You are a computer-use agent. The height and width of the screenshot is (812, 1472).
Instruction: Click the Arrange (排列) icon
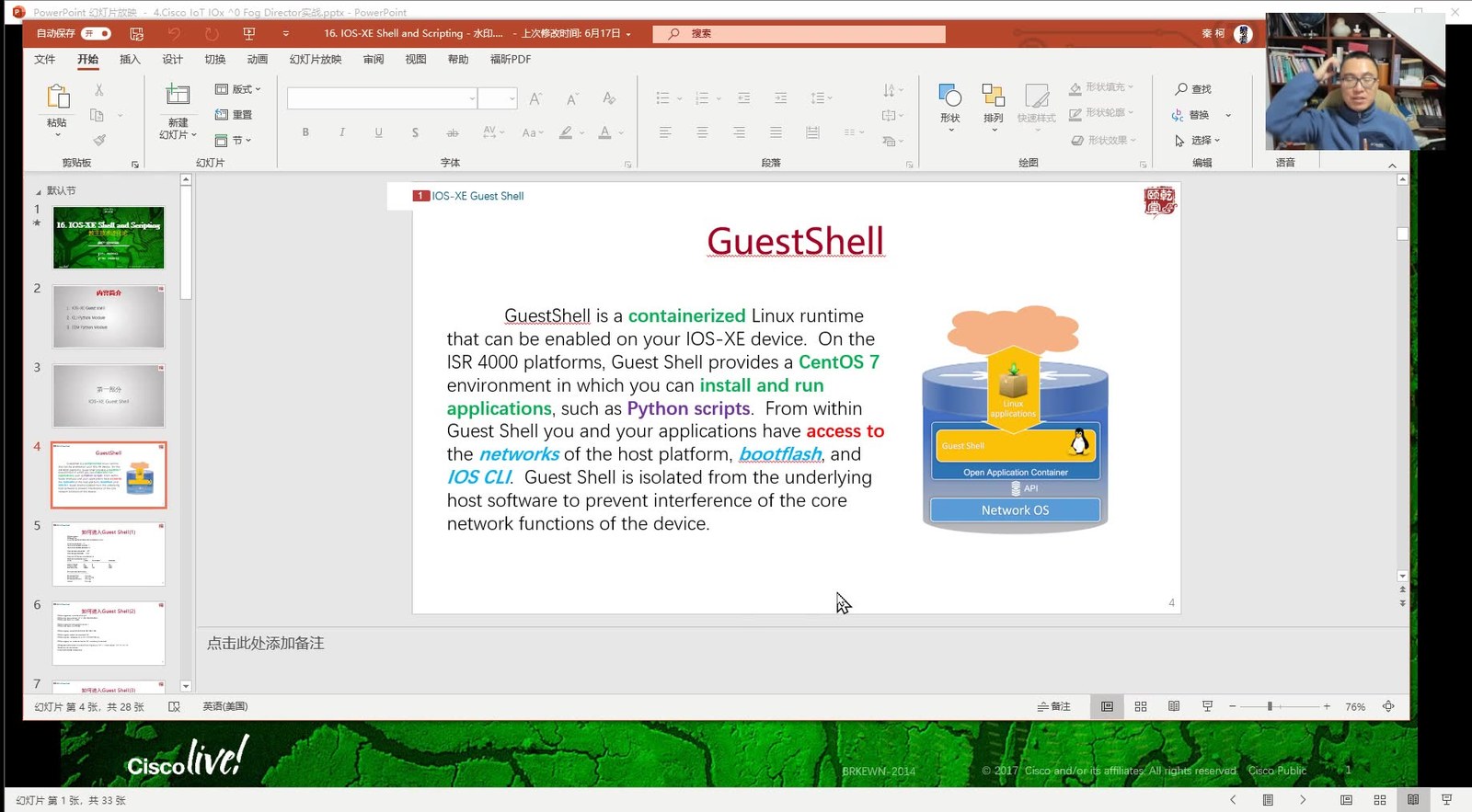(x=994, y=96)
